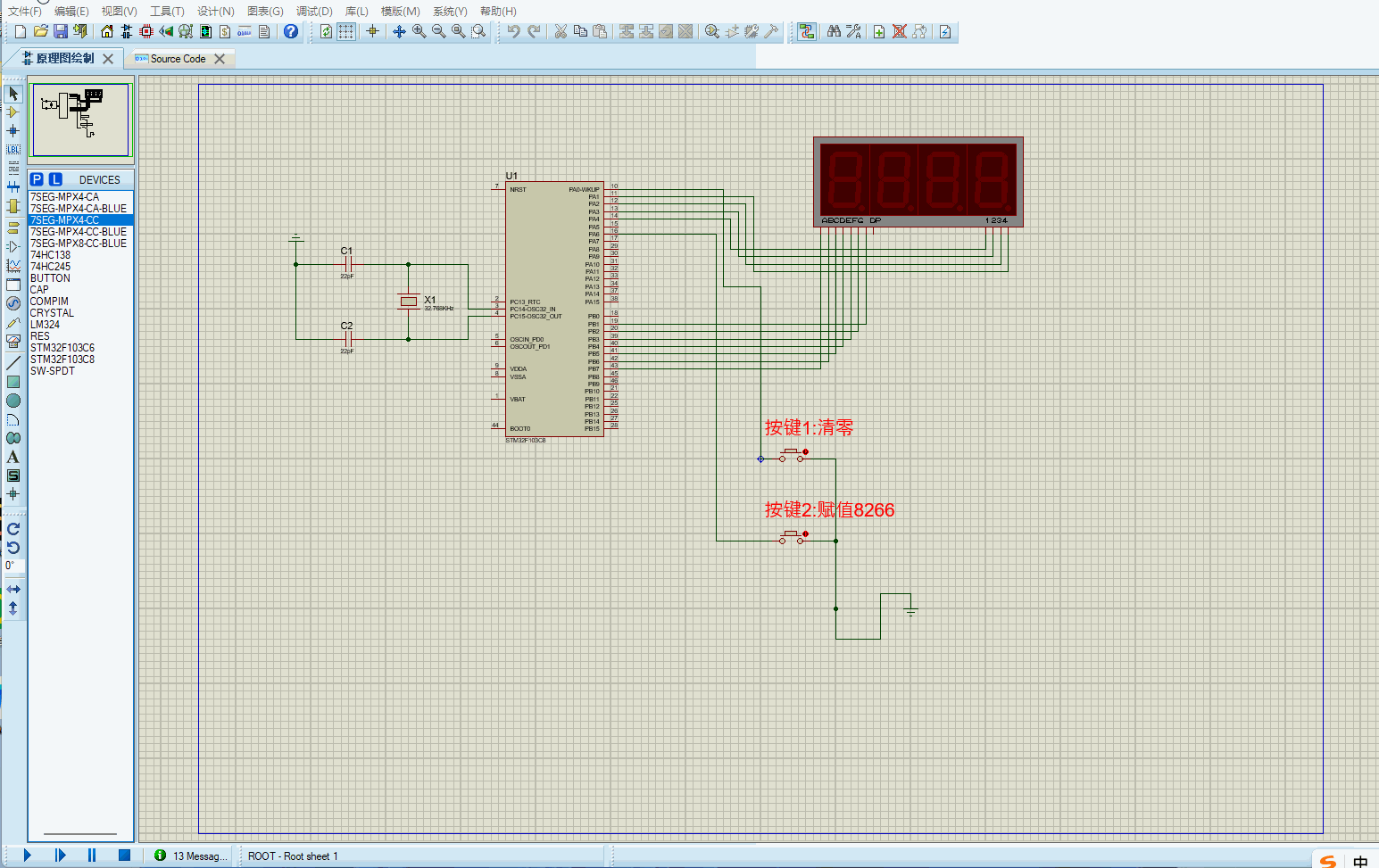Image resolution: width=1379 pixels, height=868 pixels.
Task: Click the rotate clockwise icon
Action: pyautogui.click(x=13, y=529)
